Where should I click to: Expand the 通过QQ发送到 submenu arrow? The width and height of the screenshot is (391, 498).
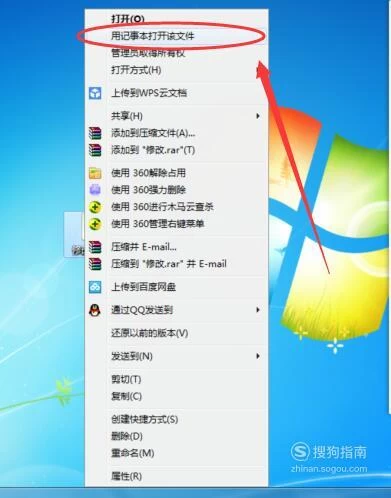258,310
